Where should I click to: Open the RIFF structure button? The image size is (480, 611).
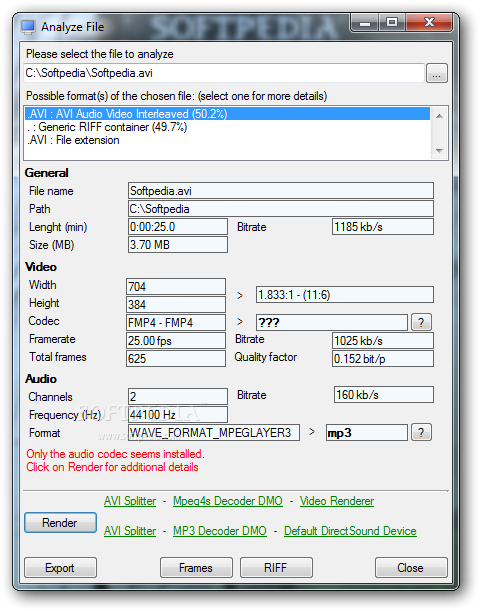coord(276,568)
